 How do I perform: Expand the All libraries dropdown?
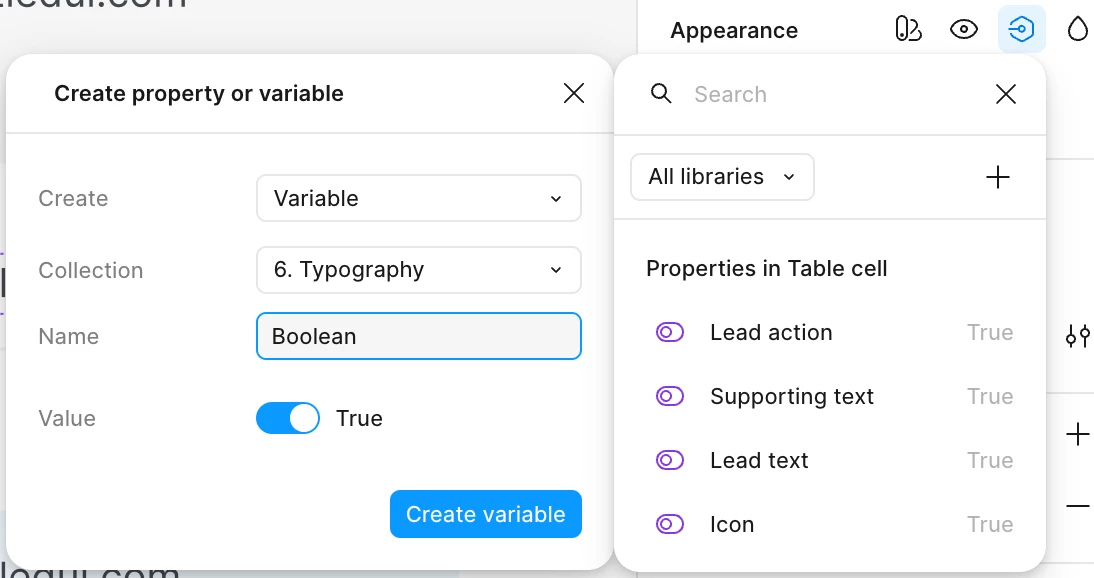click(x=722, y=177)
